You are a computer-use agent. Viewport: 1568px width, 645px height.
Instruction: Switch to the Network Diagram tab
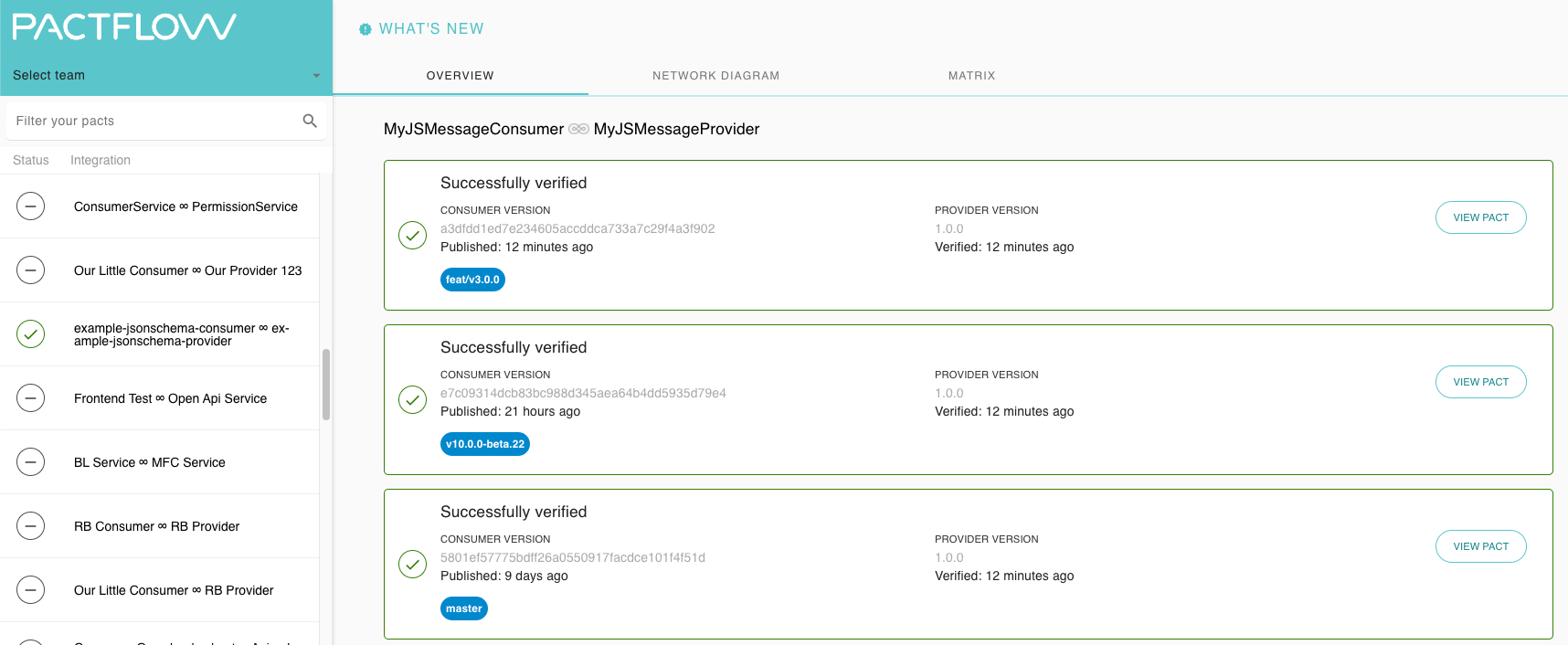coord(716,76)
